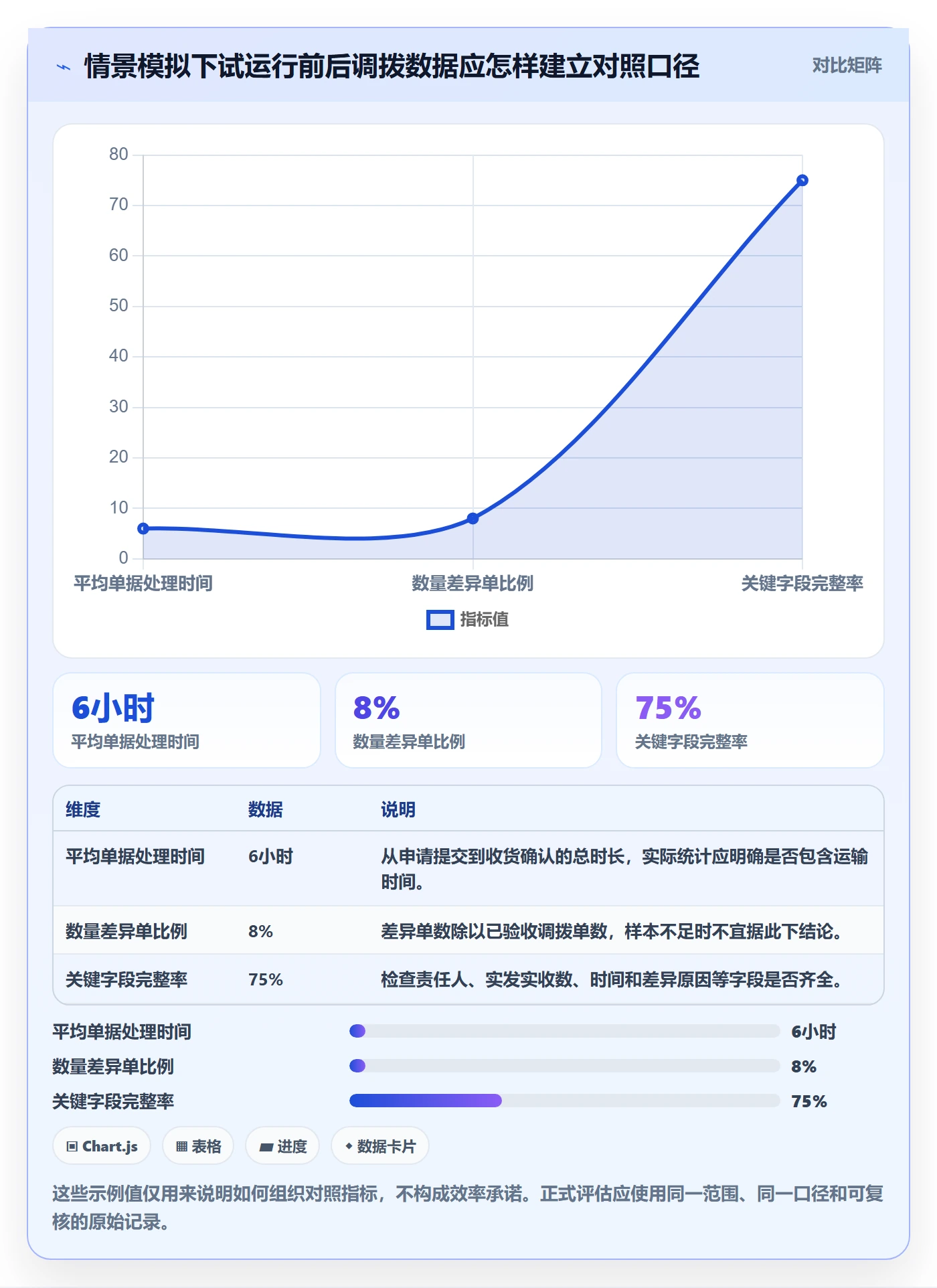Click description starting 检查责任人
Screen dimensions: 937x1288
(612, 979)
